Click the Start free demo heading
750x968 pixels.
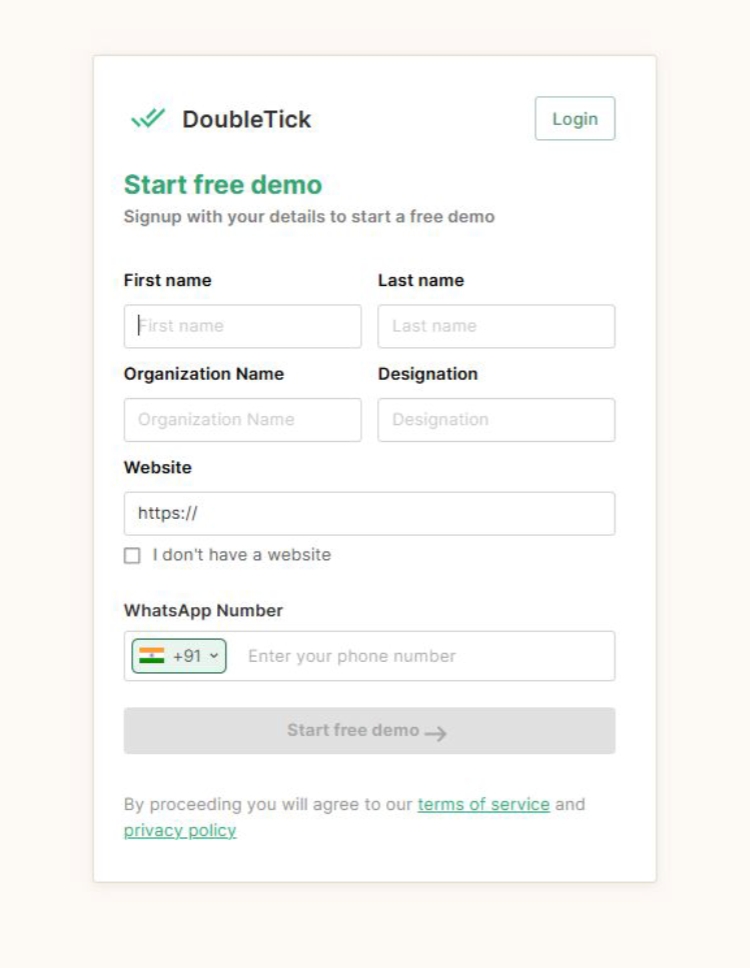(223, 185)
